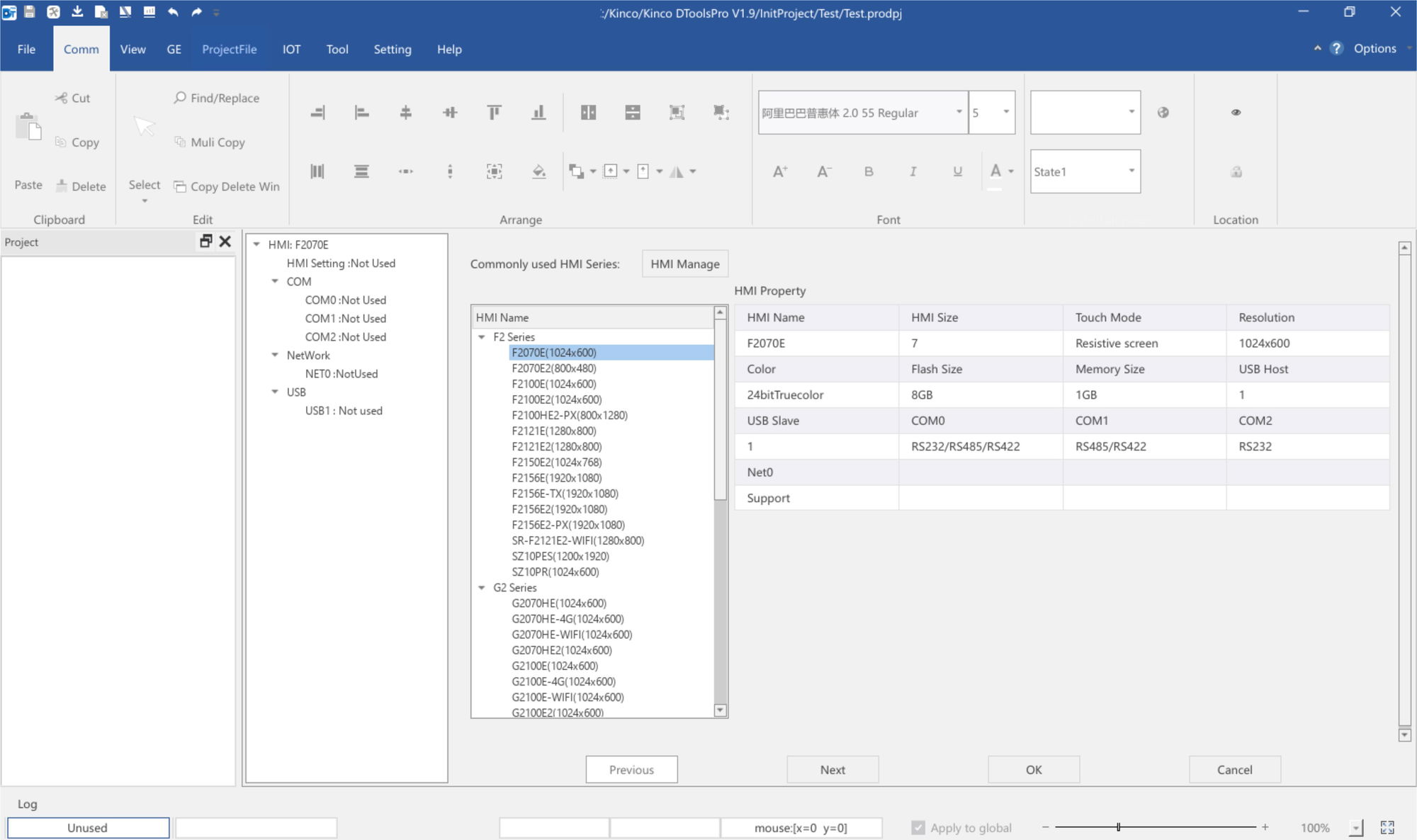The width and height of the screenshot is (1417, 840).
Task: Click the paint bucket fill icon
Action: pos(538,171)
